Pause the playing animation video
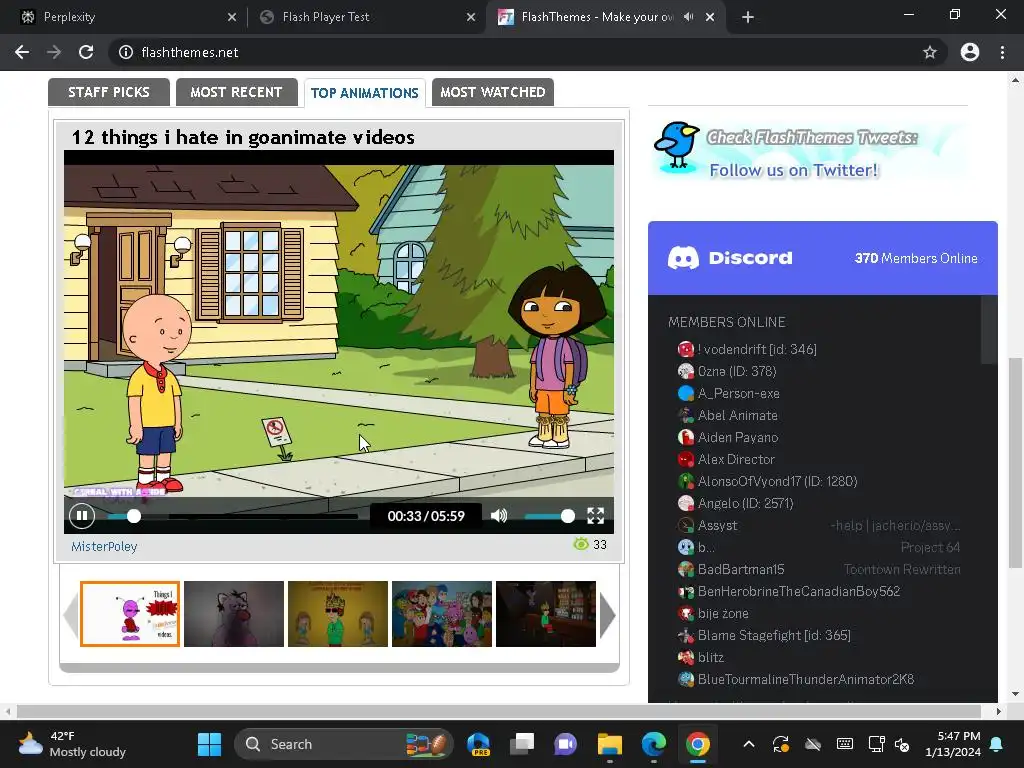This screenshot has width=1024, height=768. 82,516
